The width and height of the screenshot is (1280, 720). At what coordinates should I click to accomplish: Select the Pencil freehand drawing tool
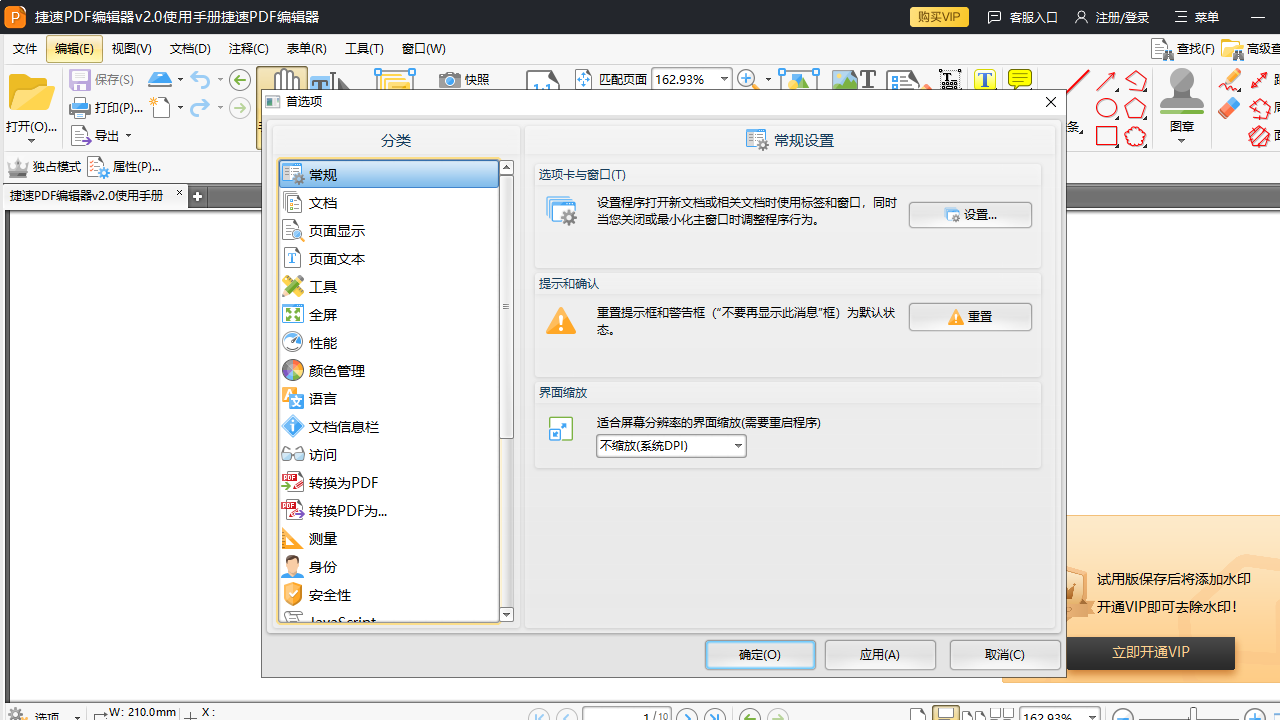coord(1229,78)
